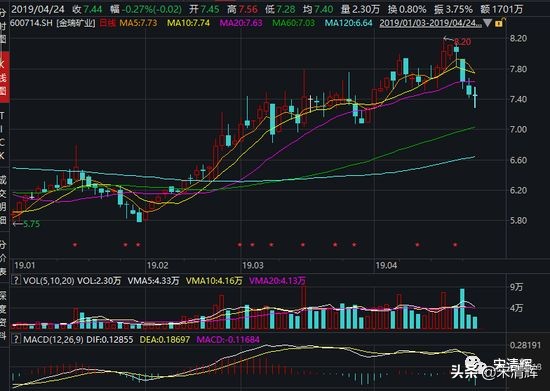
Task: Click the average price 7.40
Action: 323,9
